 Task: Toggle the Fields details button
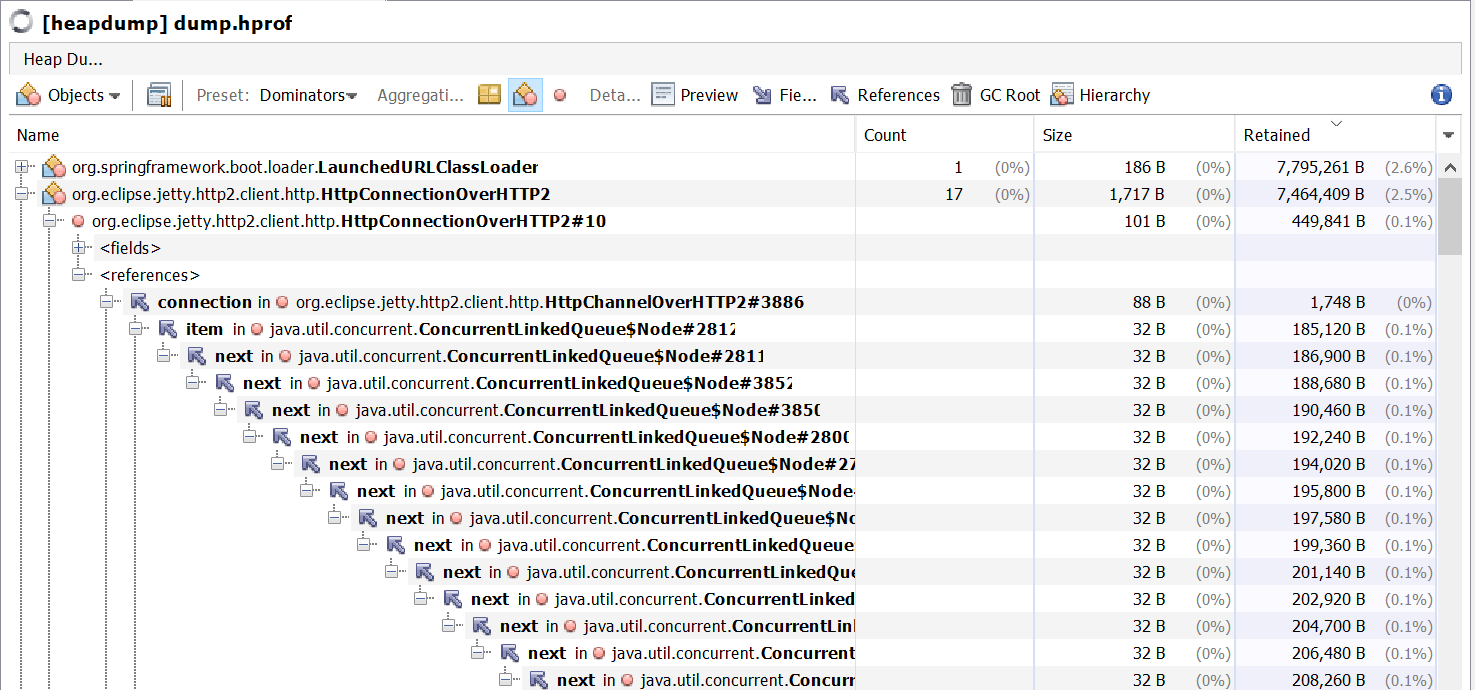[784, 95]
